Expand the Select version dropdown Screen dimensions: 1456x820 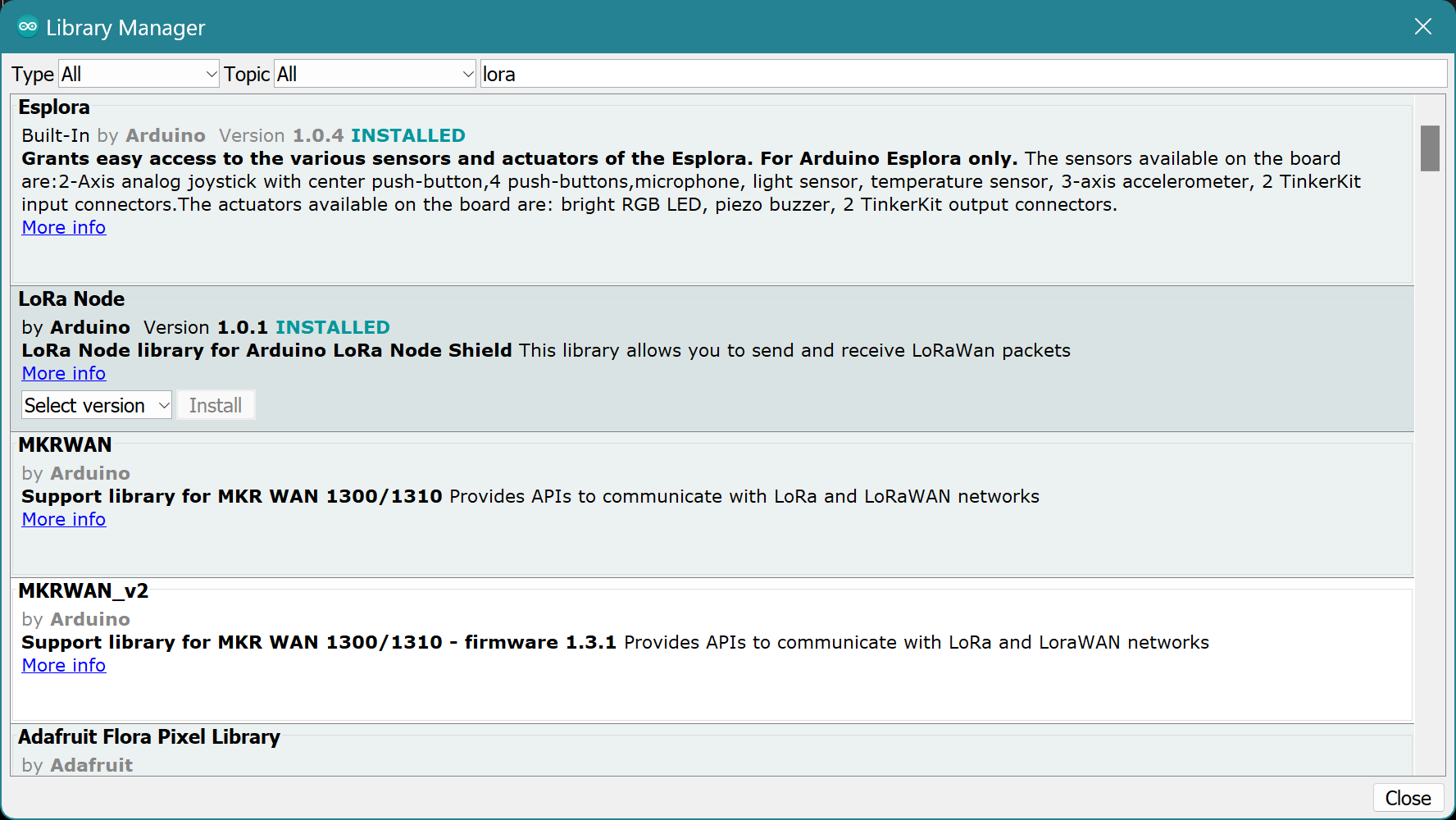pyautogui.click(x=97, y=406)
